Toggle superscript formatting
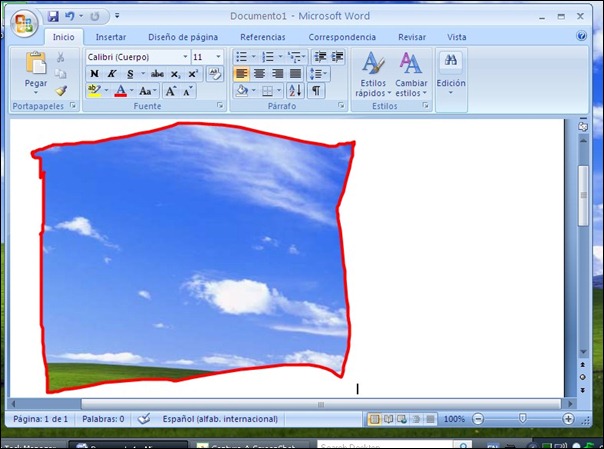This screenshot has width=604, height=449. pos(193,74)
